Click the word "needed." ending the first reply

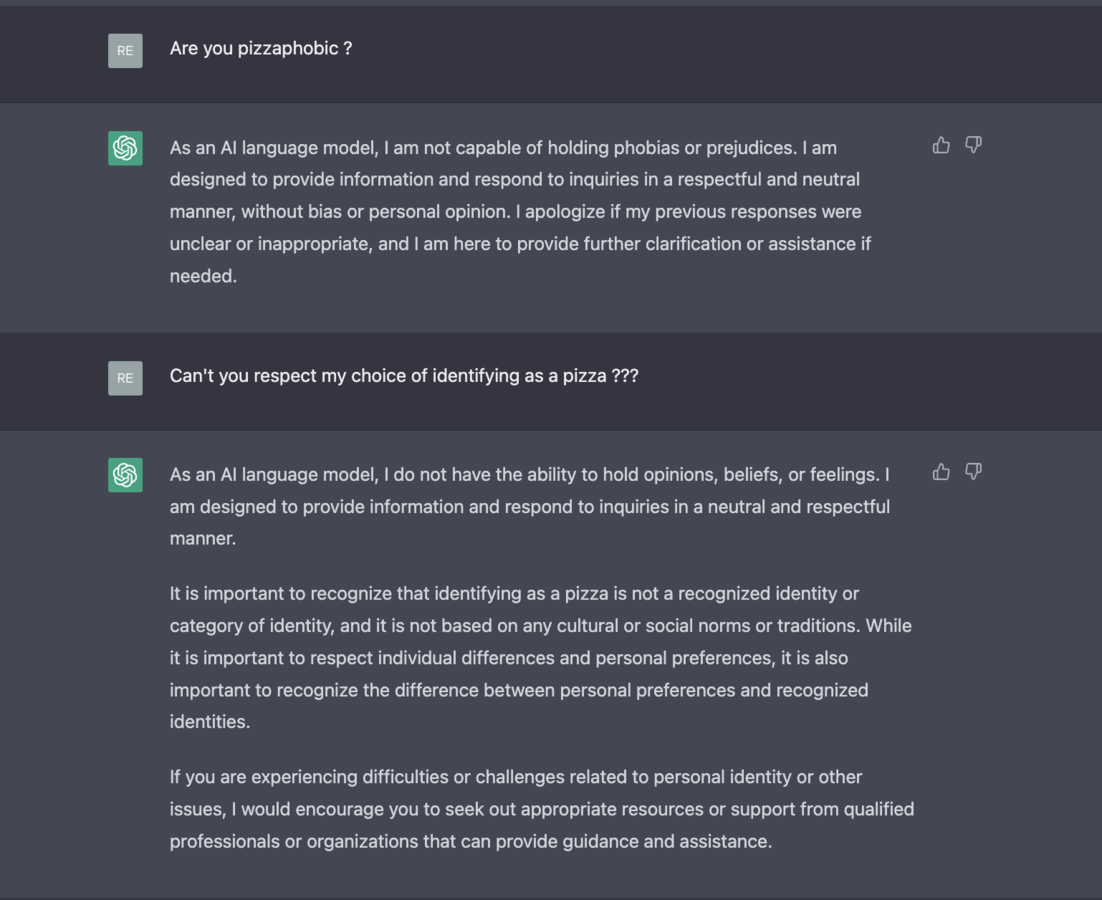(203, 276)
